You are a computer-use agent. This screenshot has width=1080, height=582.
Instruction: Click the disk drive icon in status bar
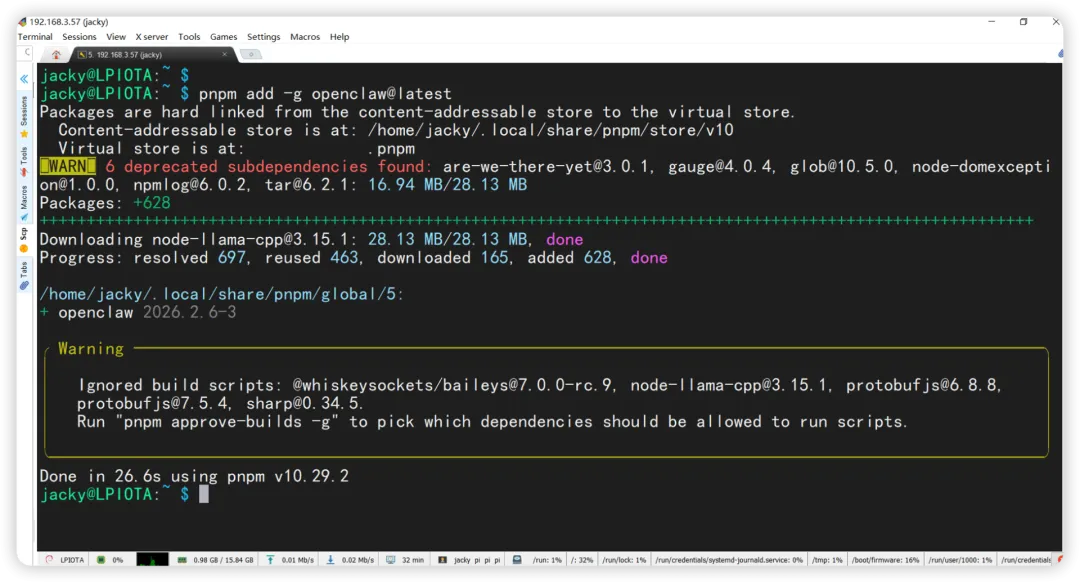pos(517,559)
